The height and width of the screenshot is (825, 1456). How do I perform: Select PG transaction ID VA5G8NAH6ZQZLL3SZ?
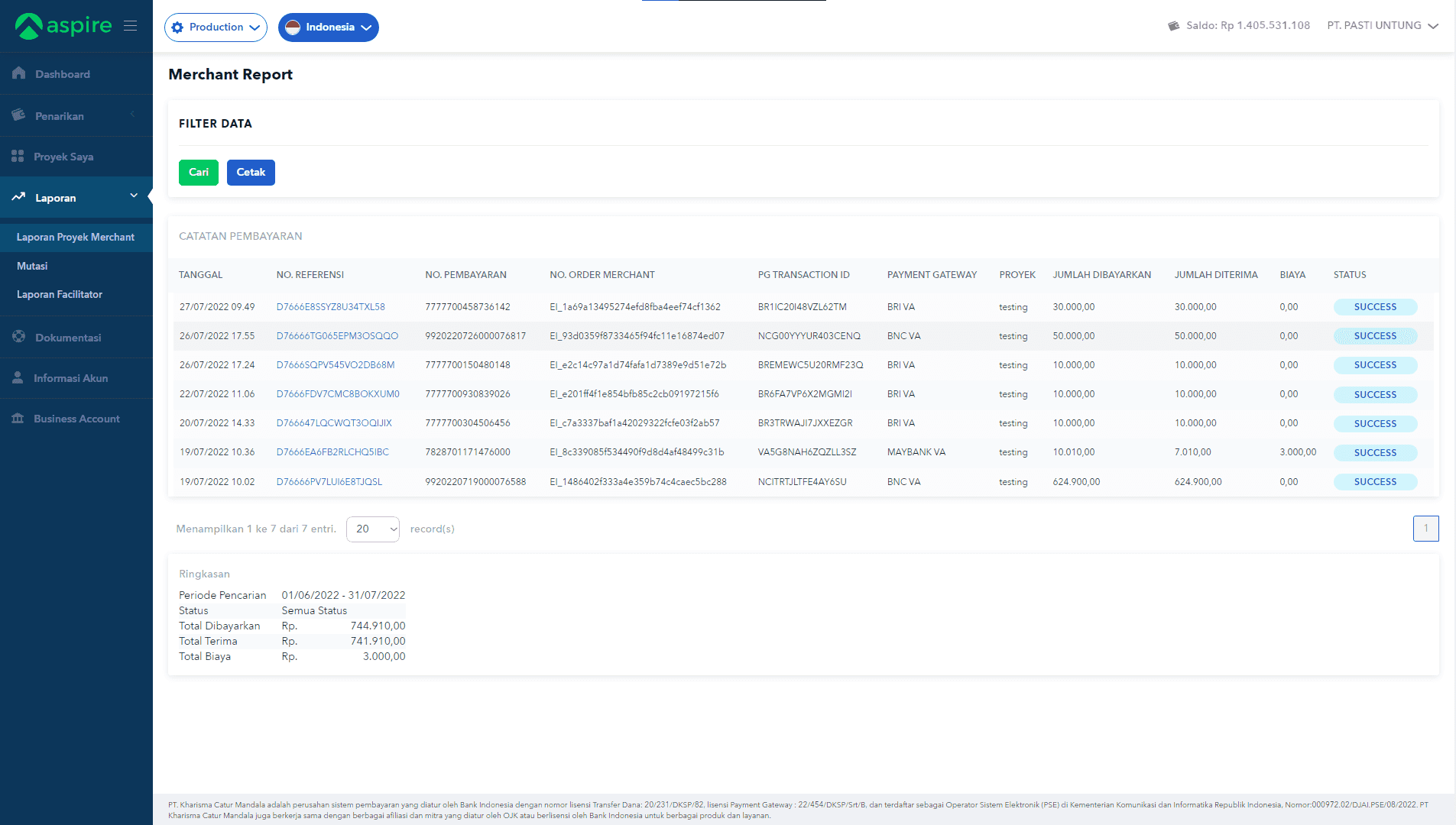[x=807, y=452]
